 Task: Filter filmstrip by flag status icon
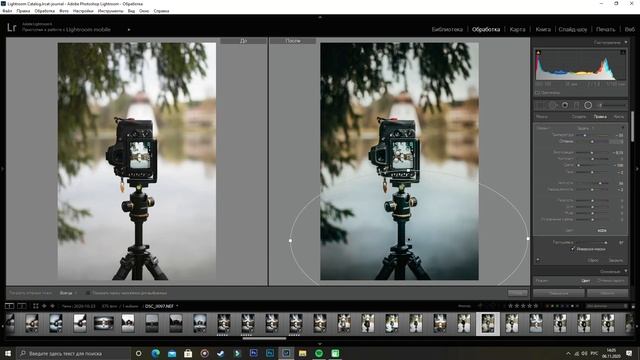[x=480, y=306]
